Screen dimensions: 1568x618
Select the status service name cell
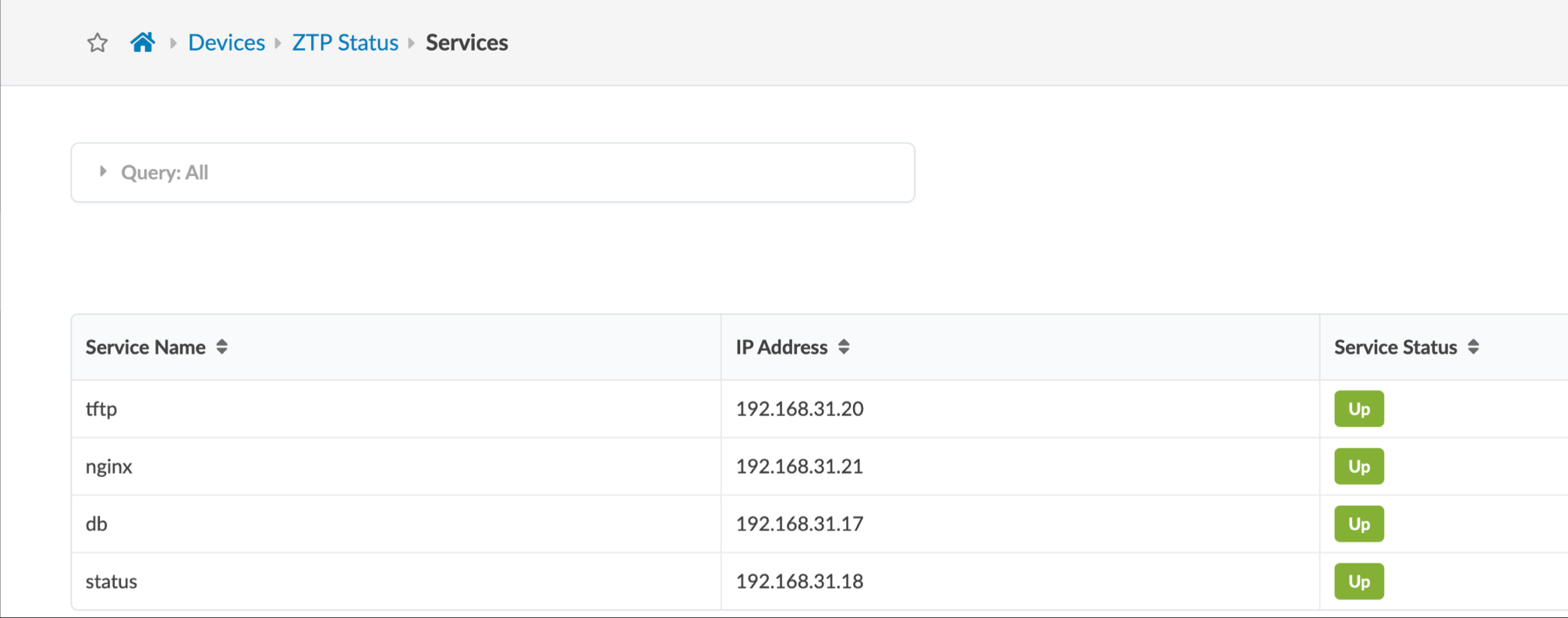[111, 581]
